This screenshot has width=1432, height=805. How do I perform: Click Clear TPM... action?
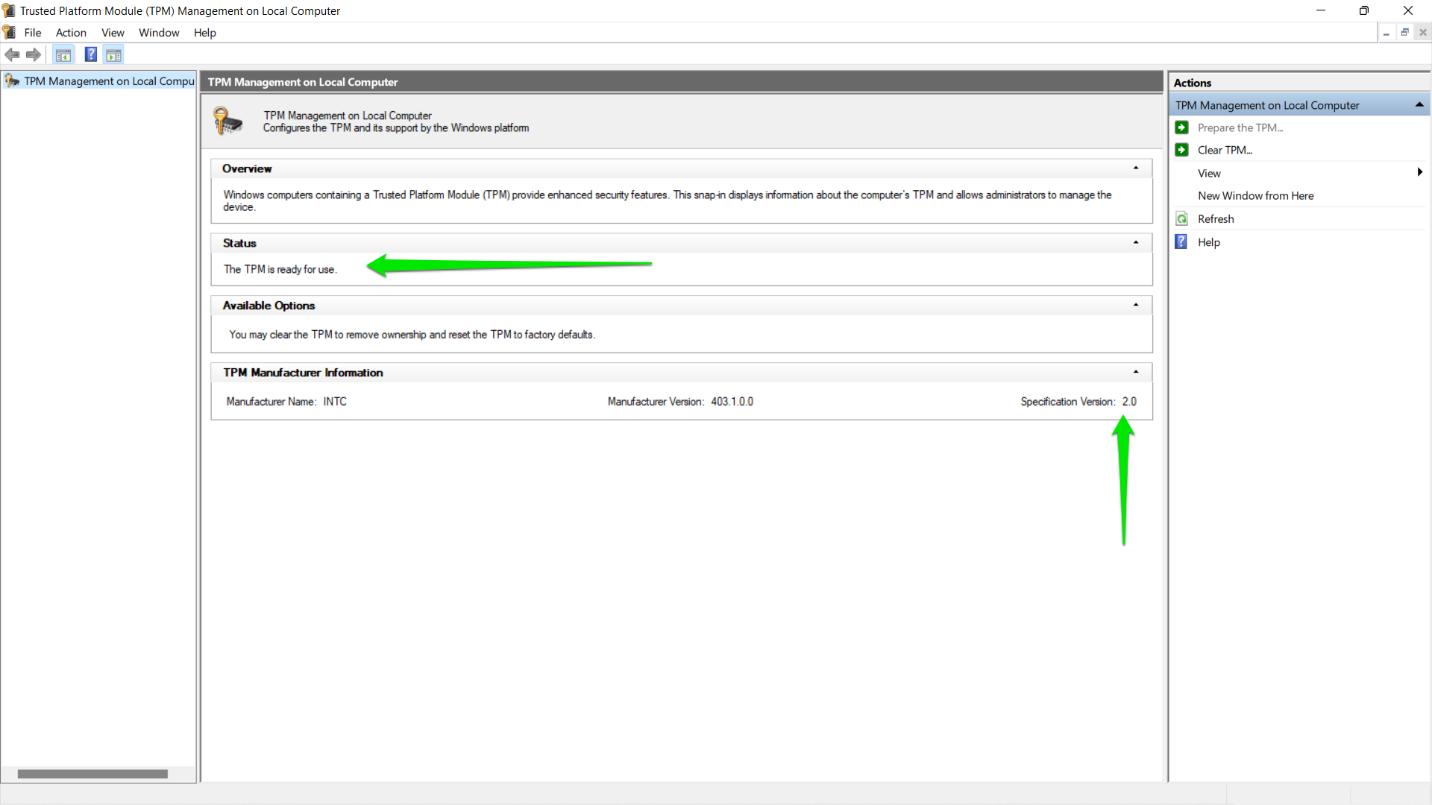(1225, 150)
